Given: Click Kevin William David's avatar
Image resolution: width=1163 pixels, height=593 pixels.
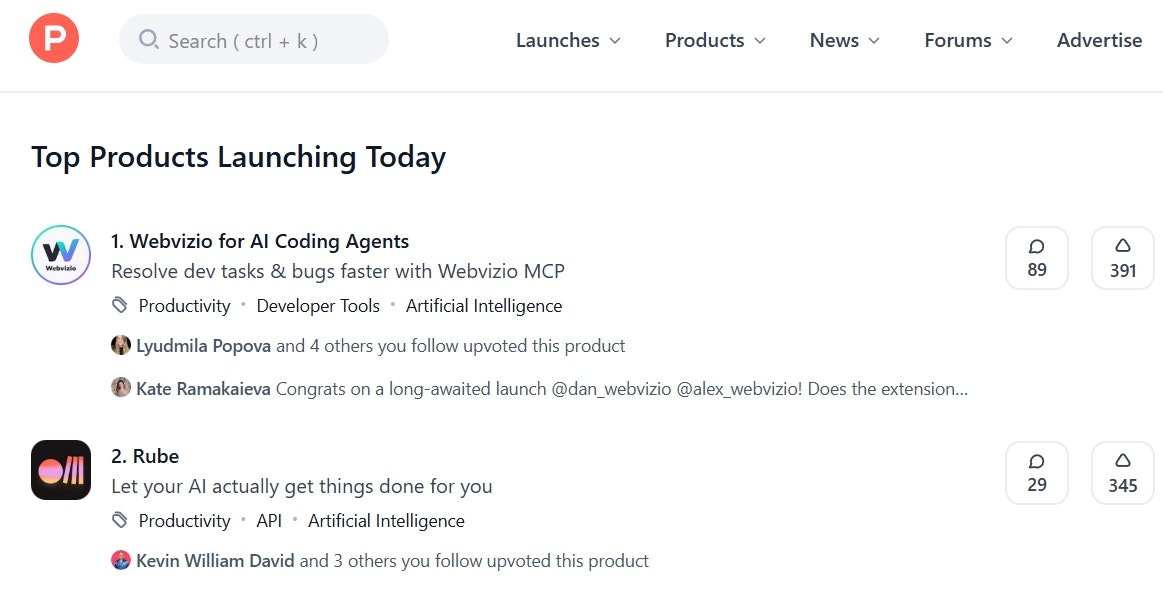Looking at the screenshot, I should point(121,560).
